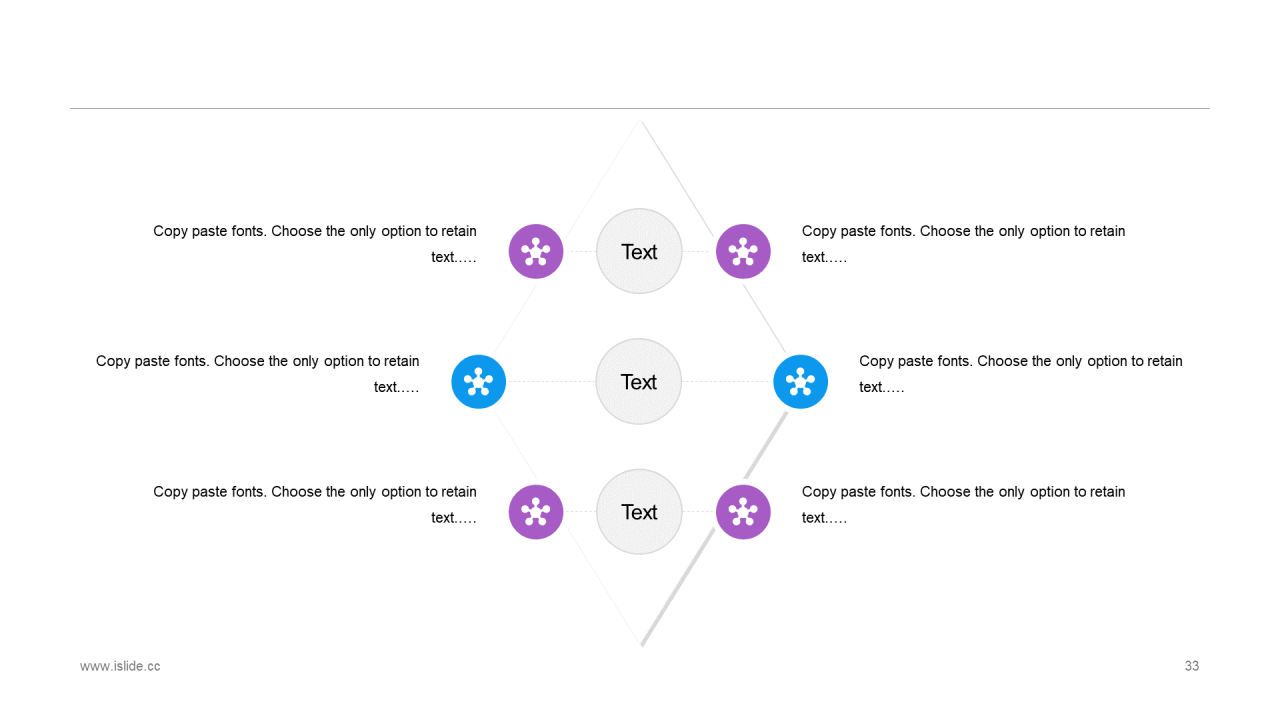The width and height of the screenshot is (1280, 720).
Task: Click the middle-right blue network icon
Action: click(801, 381)
